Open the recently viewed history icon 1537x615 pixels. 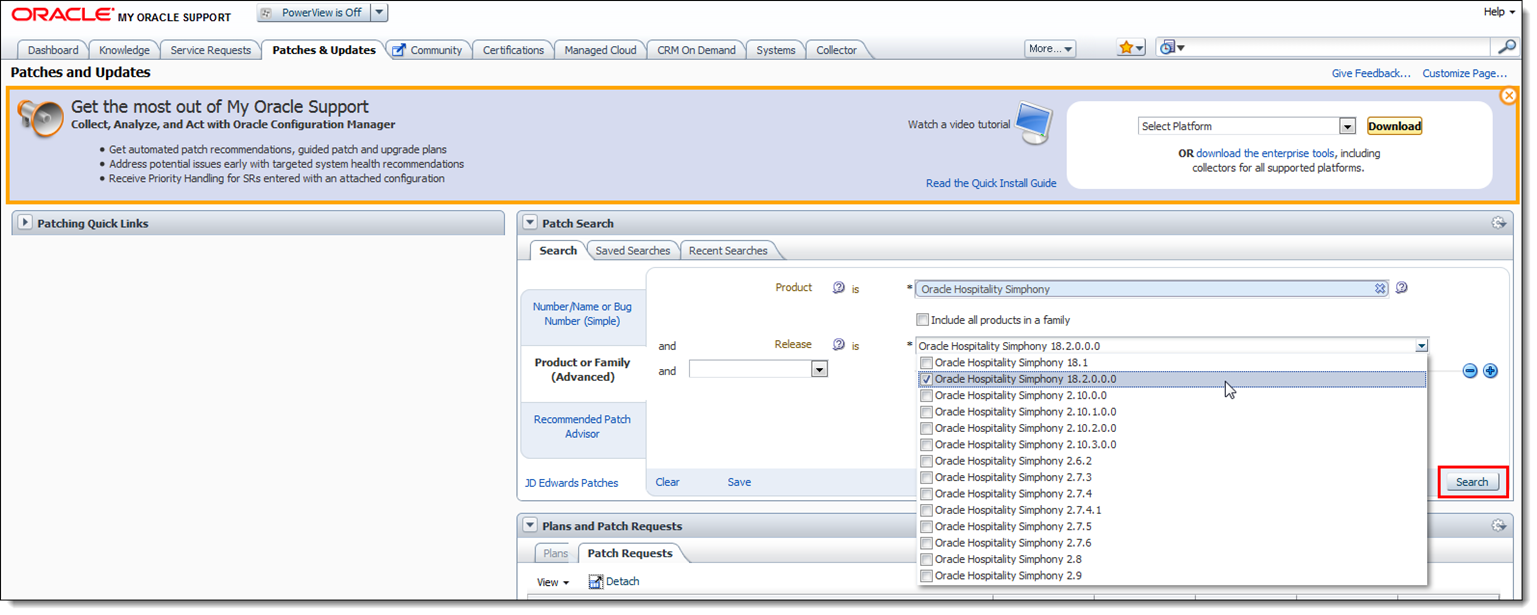point(1167,46)
